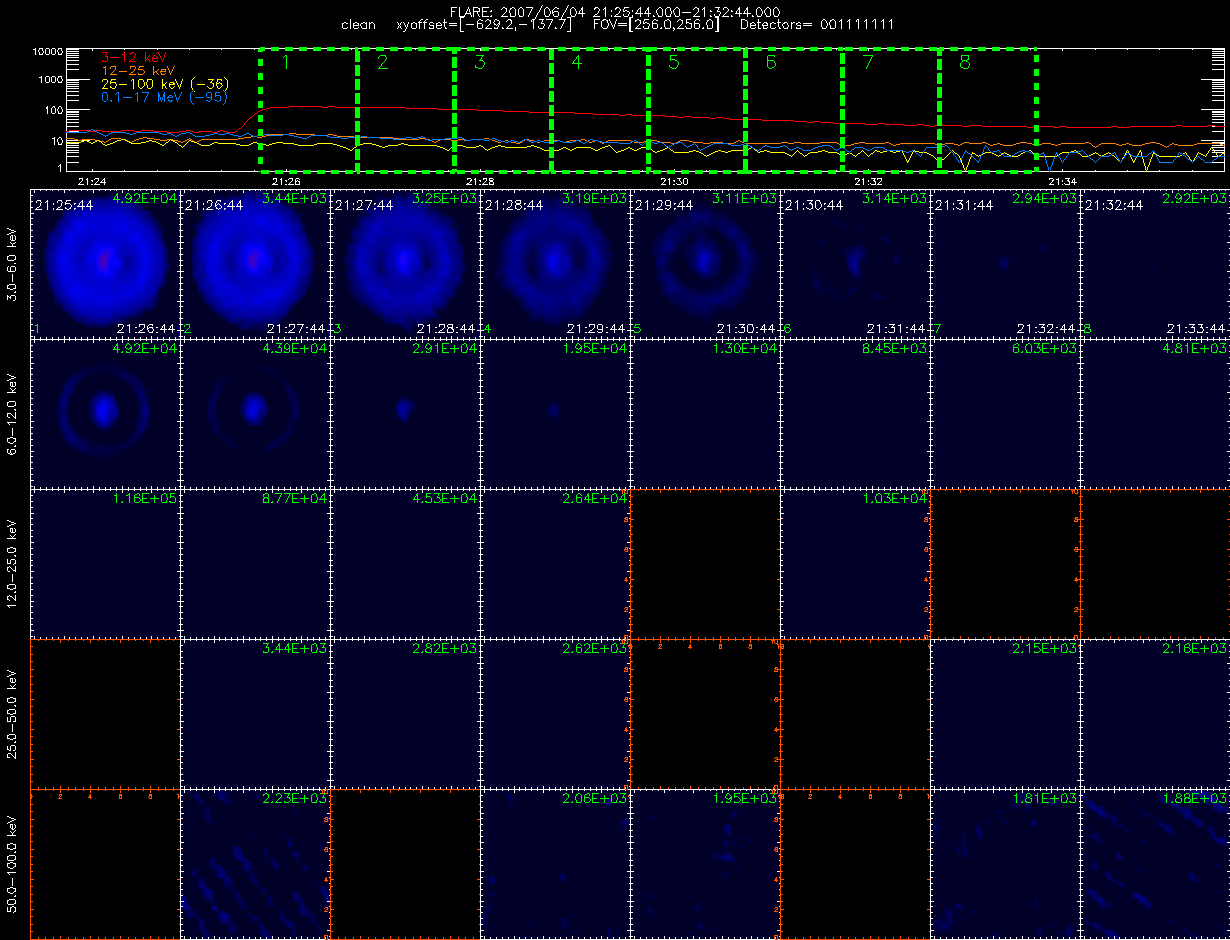The image size is (1230, 940).
Task: Click the red '3-12 keV' legend entry
Action: (132, 59)
